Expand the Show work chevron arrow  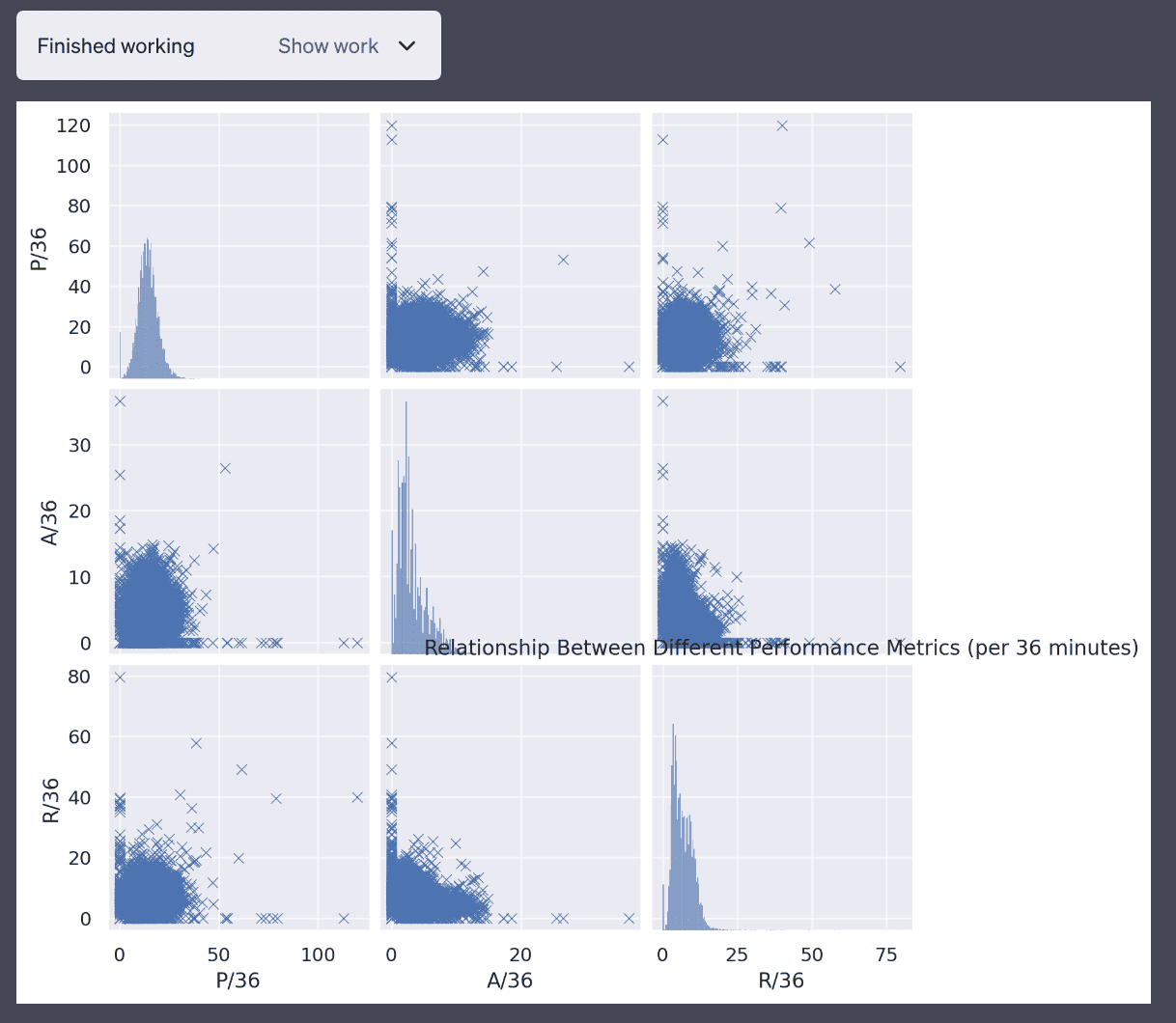pos(407,46)
